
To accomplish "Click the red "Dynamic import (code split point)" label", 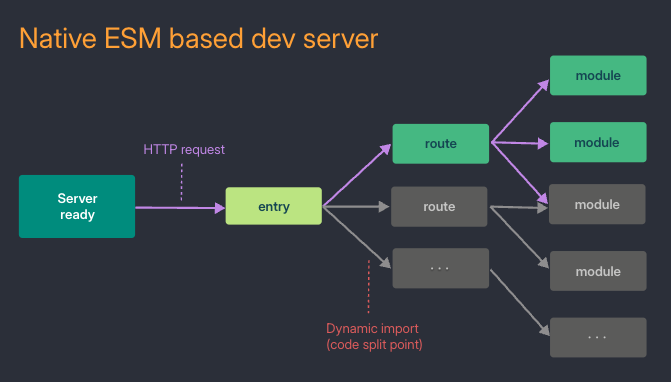I will (374, 337).
